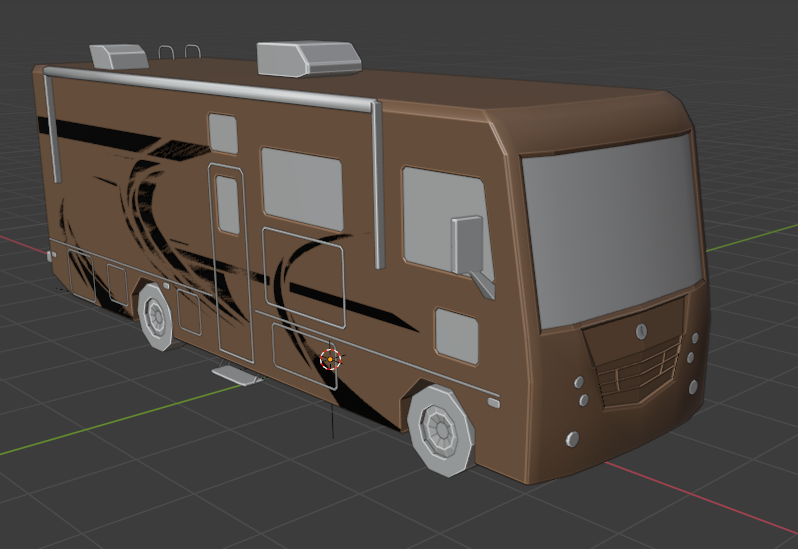Select the entry door window

tap(227, 205)
